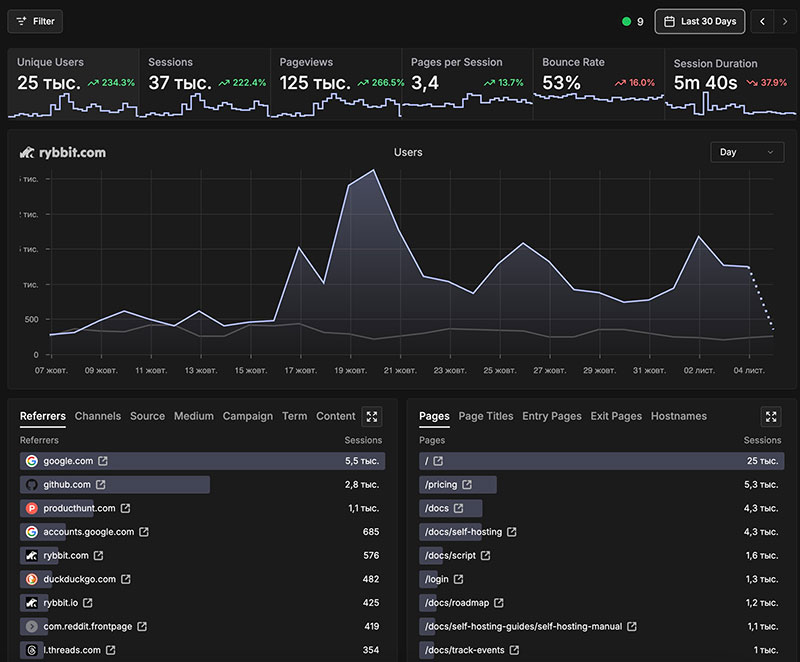Click the Product Hunt favicon icon
Screen dimensions: 800x662
coord(30,508)
